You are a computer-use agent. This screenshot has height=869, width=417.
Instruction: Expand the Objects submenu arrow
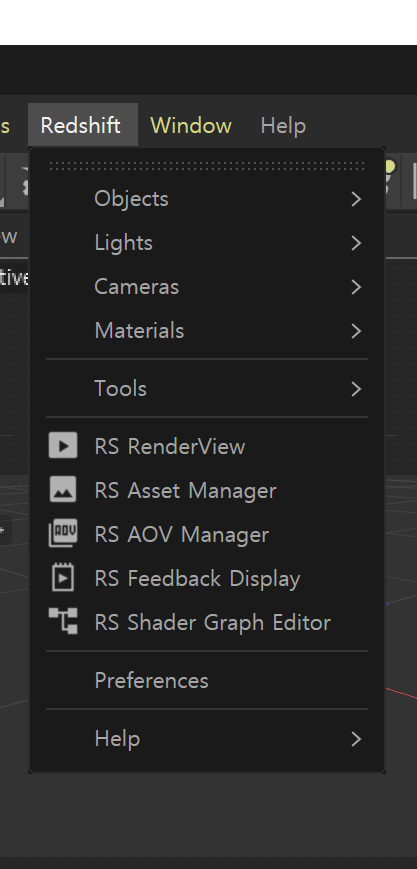(357, 199)
